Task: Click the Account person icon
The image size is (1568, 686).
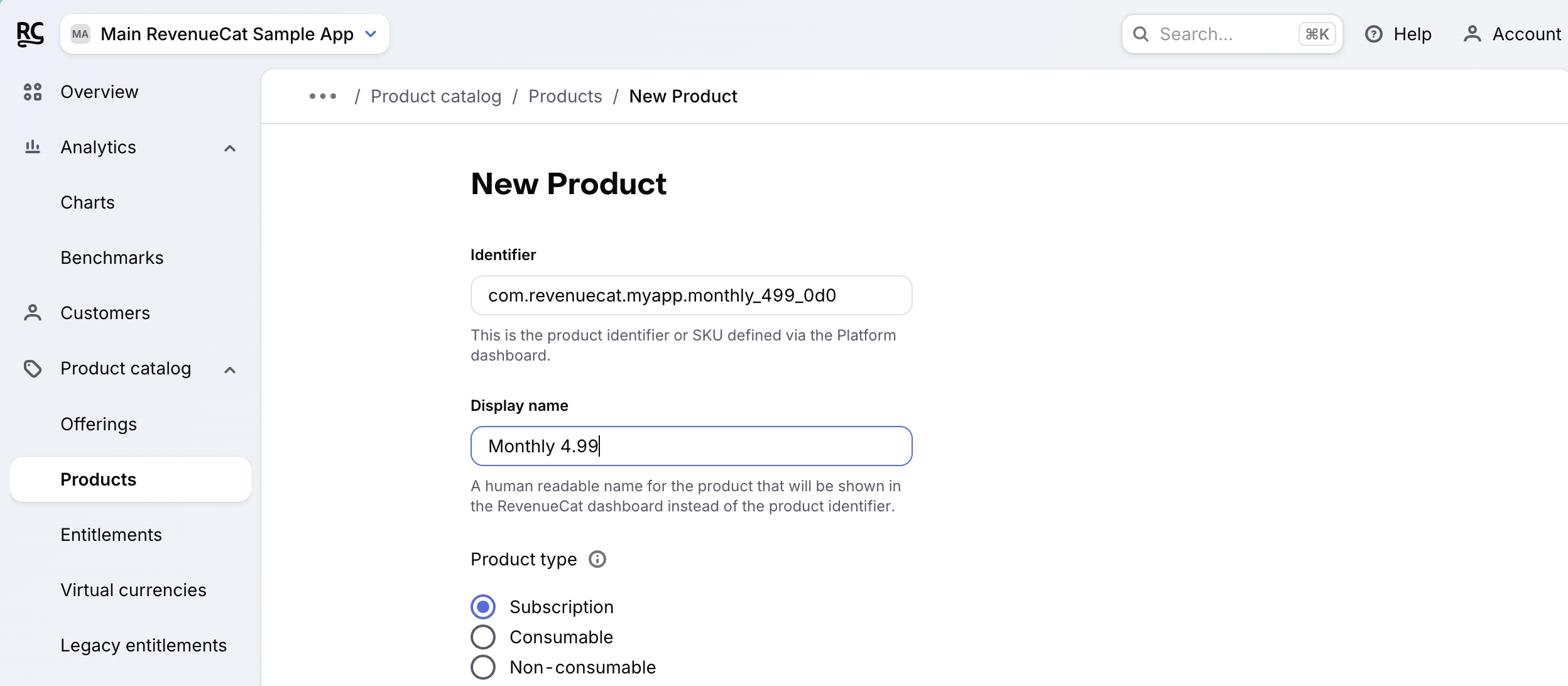Action: [1472, 34]
